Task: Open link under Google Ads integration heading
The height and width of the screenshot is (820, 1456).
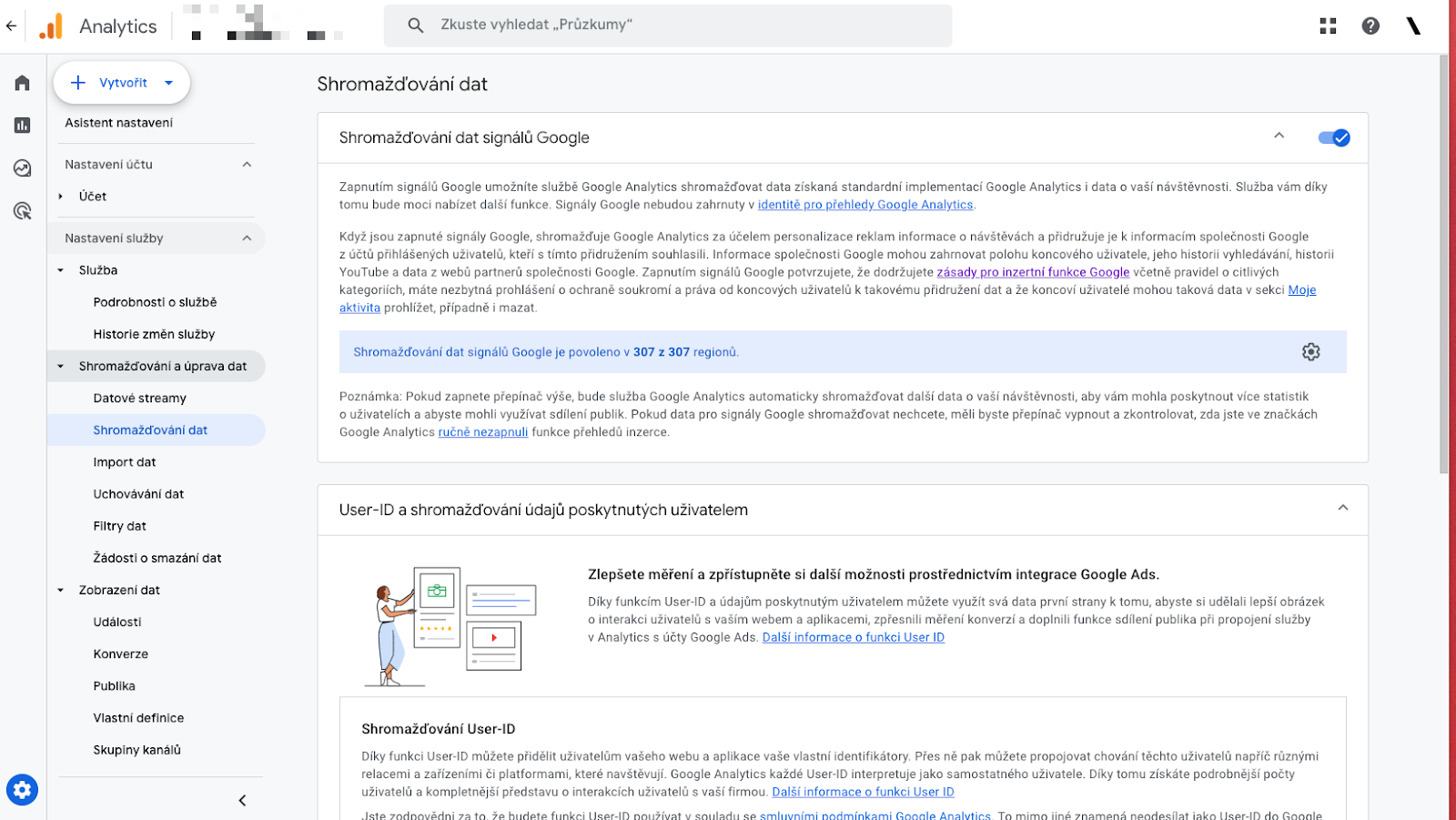Action: coord(854,637)
